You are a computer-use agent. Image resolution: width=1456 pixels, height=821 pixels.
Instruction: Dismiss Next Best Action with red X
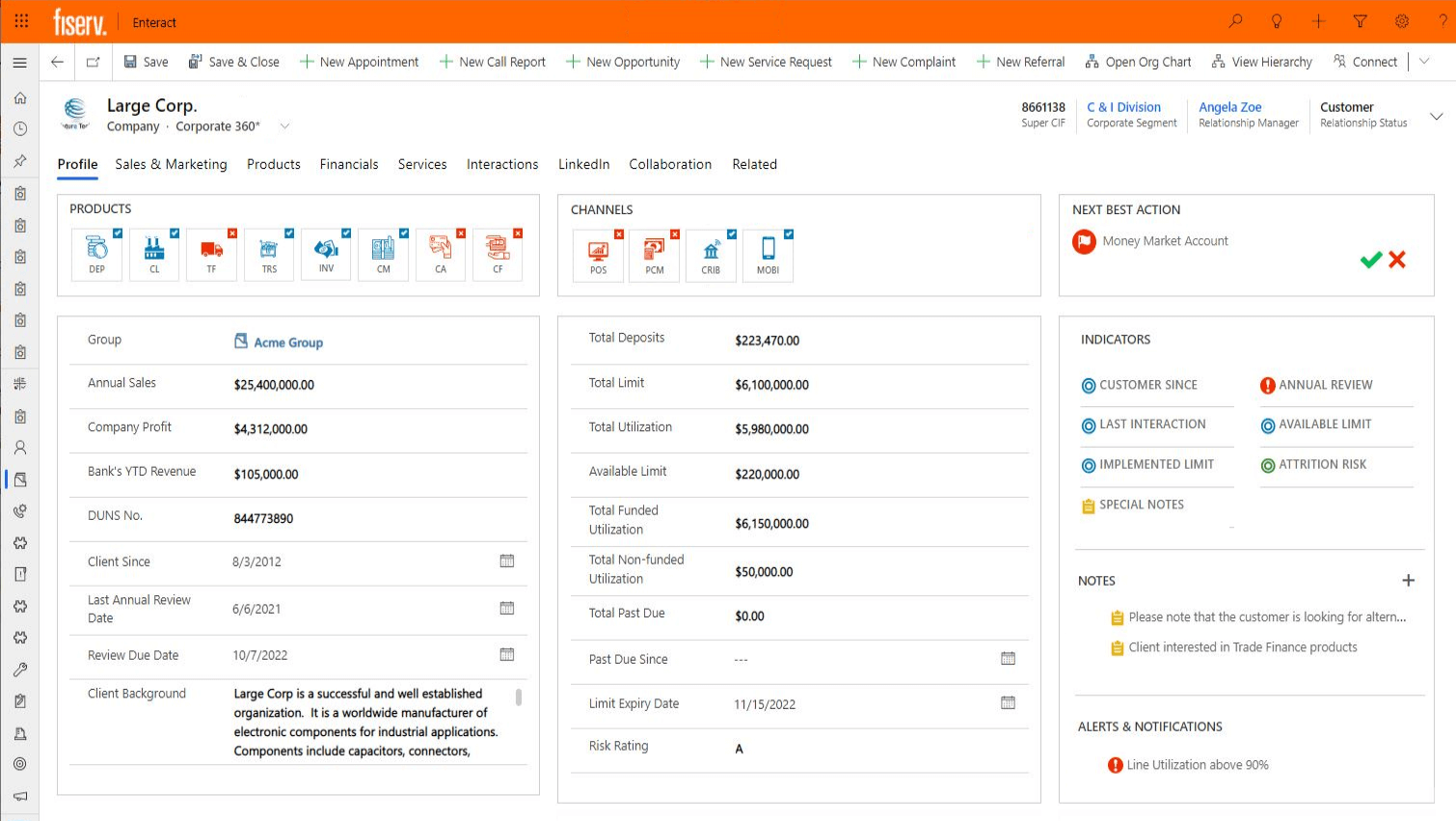(x=1397, y=259)
